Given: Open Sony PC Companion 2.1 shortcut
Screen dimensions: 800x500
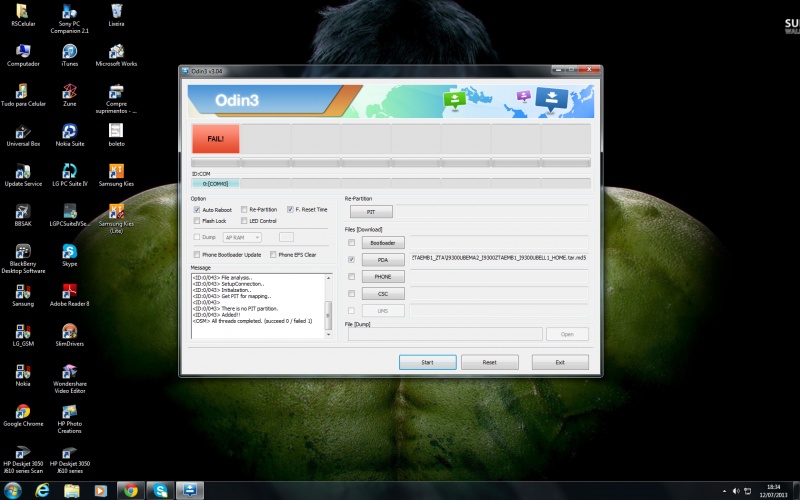Looking at the screenshot, I should (69, 18).
